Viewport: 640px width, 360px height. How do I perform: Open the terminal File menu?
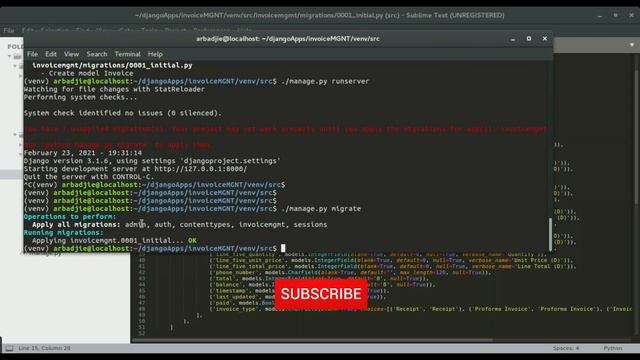click(32, 54)
